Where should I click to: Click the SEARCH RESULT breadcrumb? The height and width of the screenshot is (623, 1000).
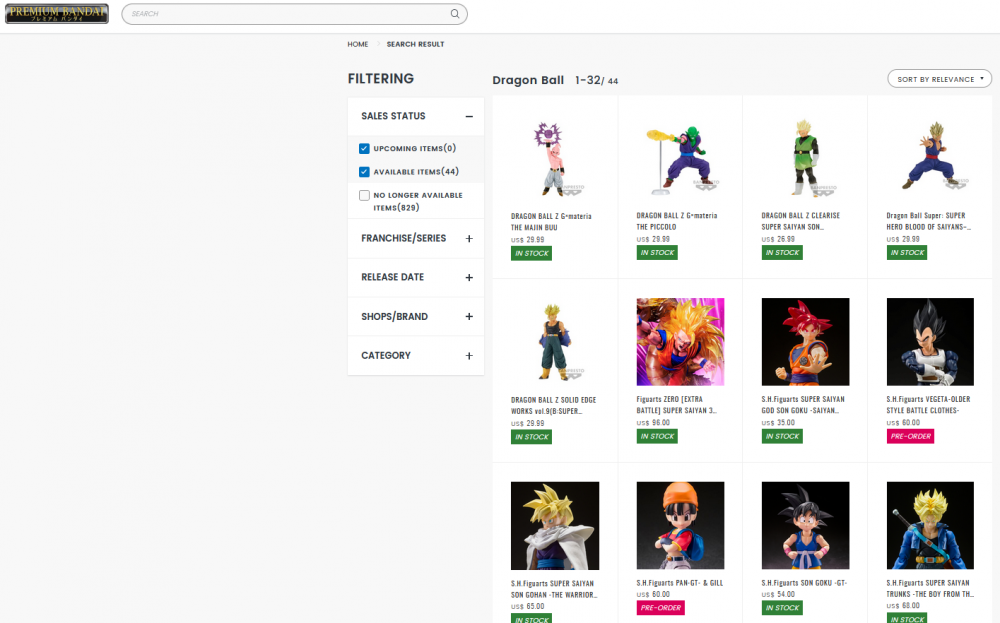click(415, 44)
